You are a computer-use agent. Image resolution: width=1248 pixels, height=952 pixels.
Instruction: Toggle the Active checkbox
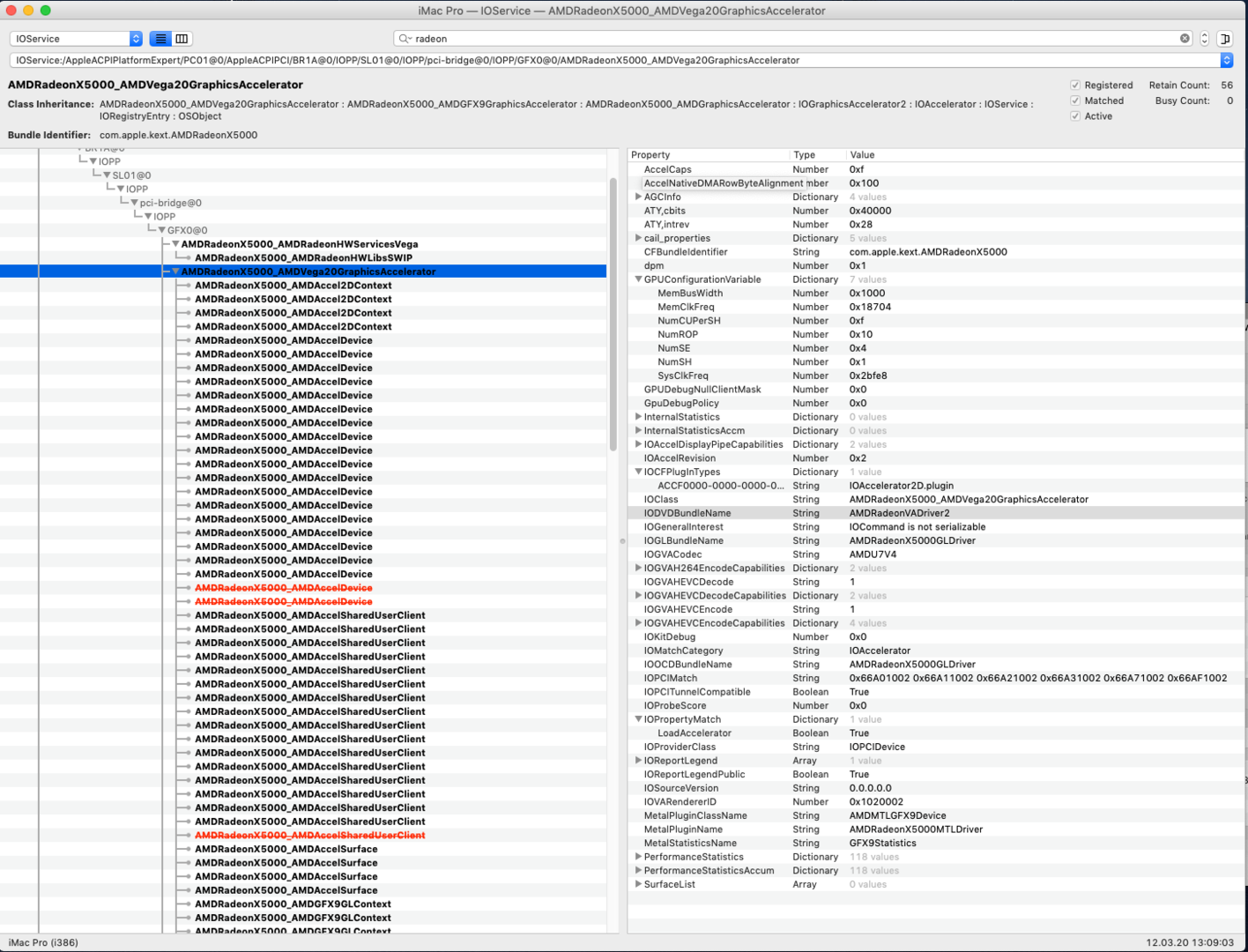[1075, 116]
